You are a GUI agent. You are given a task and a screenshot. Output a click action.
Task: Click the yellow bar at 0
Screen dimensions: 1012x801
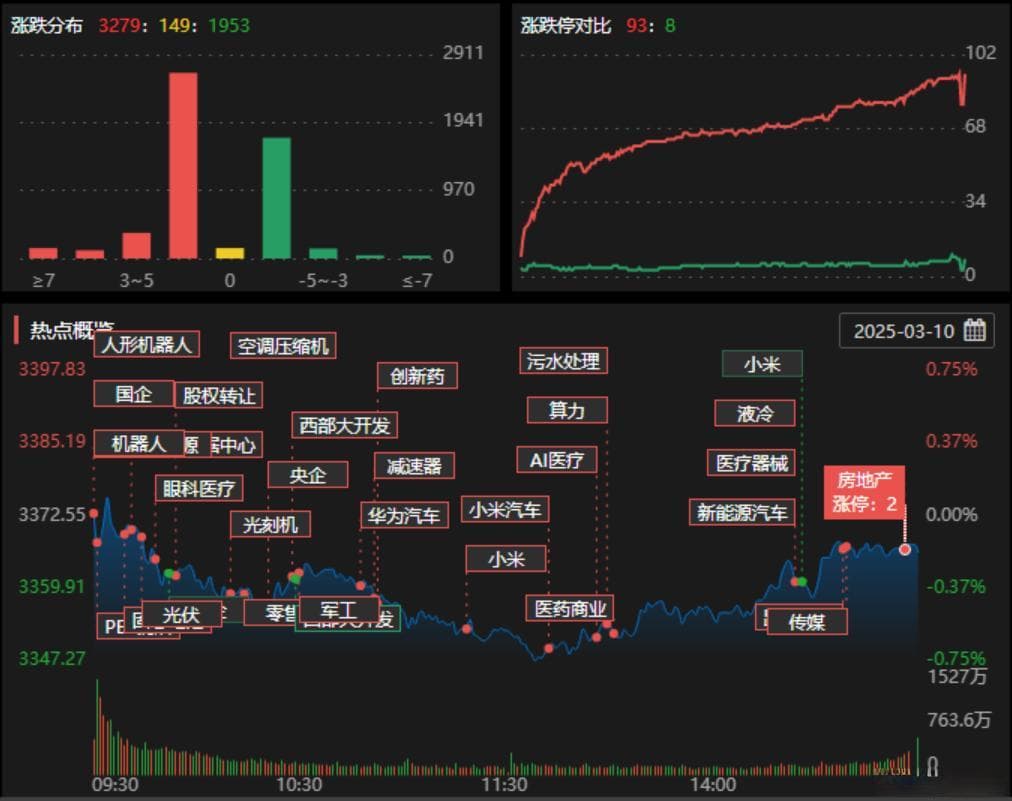(x=230, y=253)
